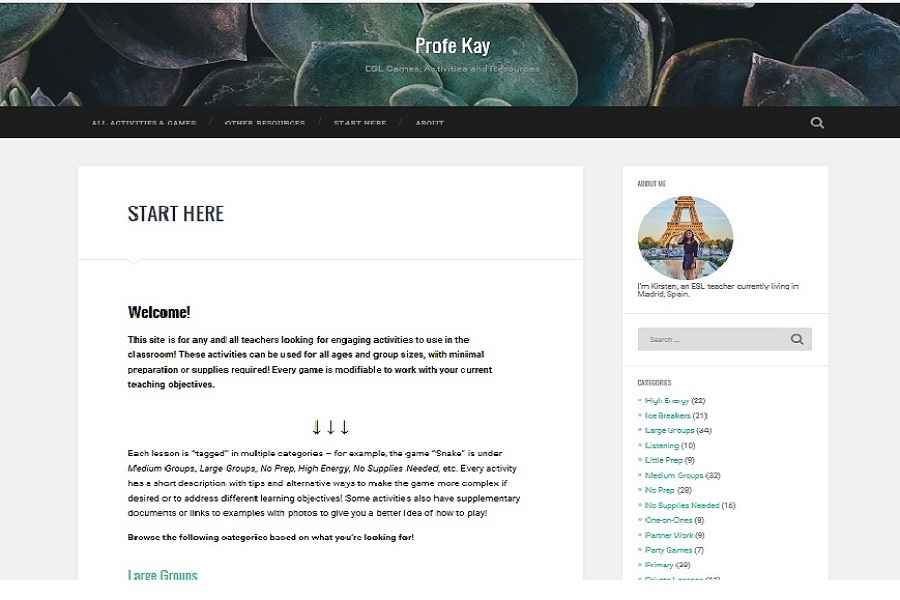Open the Little Prep category
Viewport: 900px width, 600px height.
point(664,460)
